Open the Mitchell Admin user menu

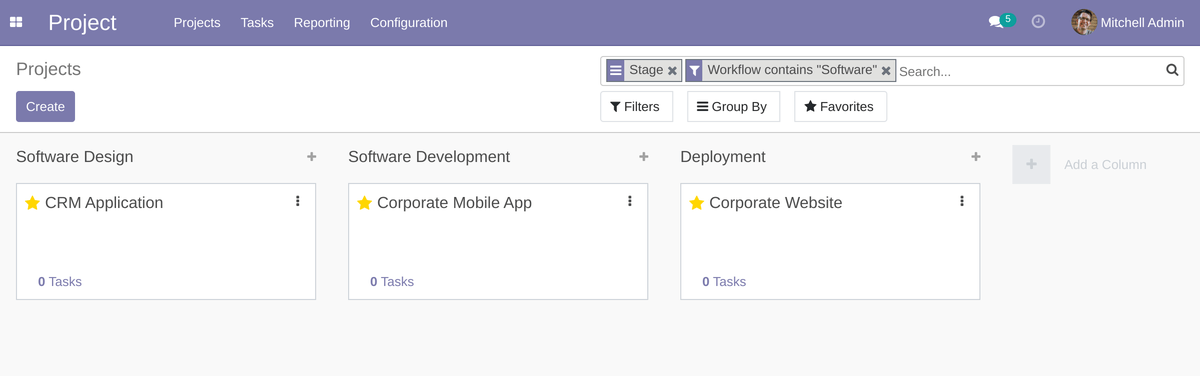pos(1128,22)
